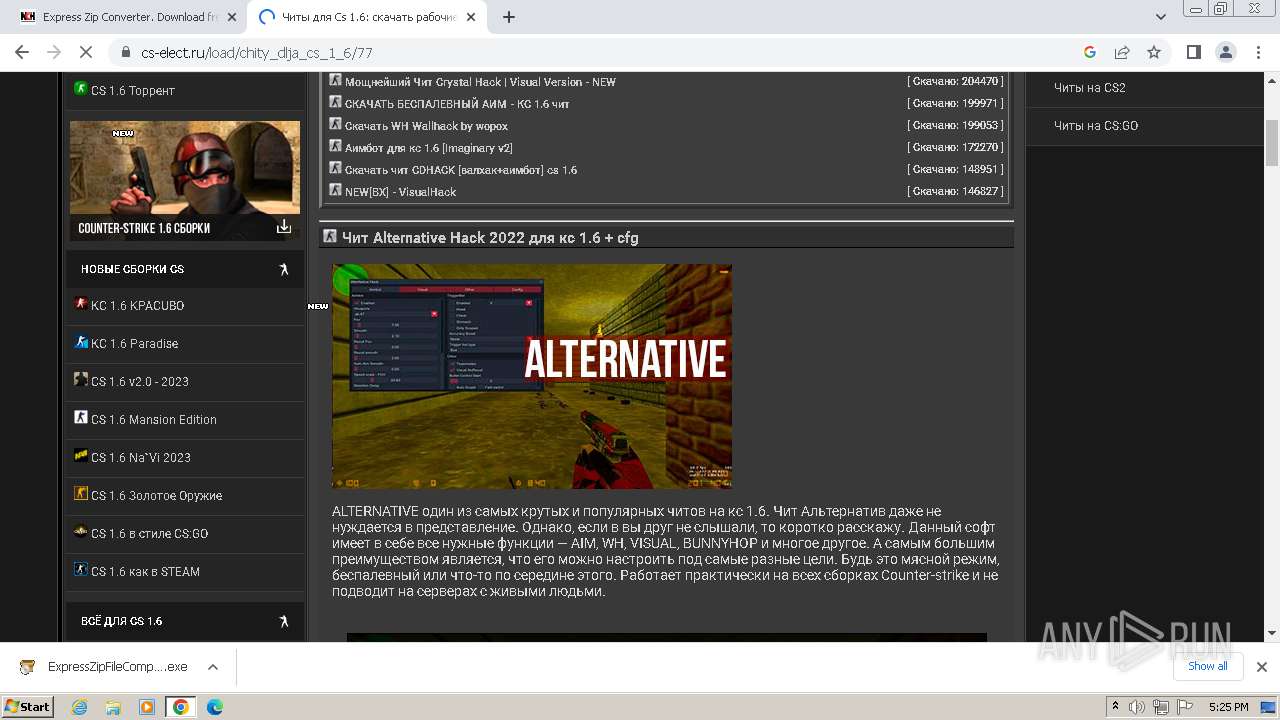Open Chrome three-dot menu
Screen dimensions: 1280x720
click(x=1257, y=52)
